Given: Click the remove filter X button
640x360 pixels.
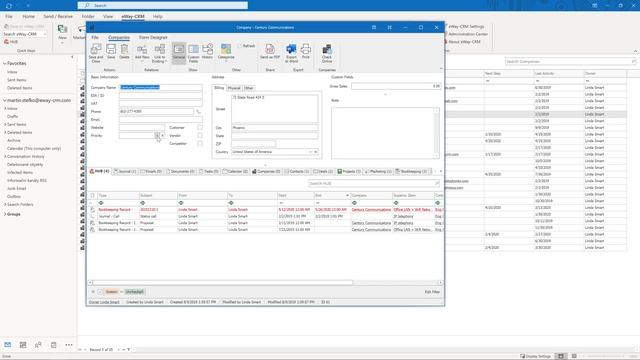Looking at the screenshot, I should point(93,292).
